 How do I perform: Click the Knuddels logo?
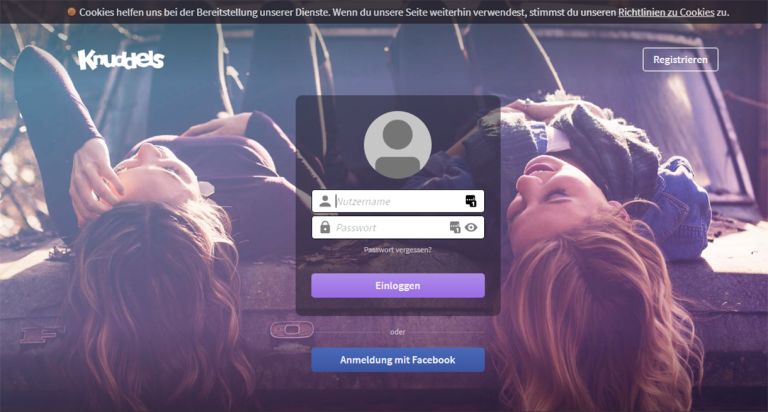point(120,60)
